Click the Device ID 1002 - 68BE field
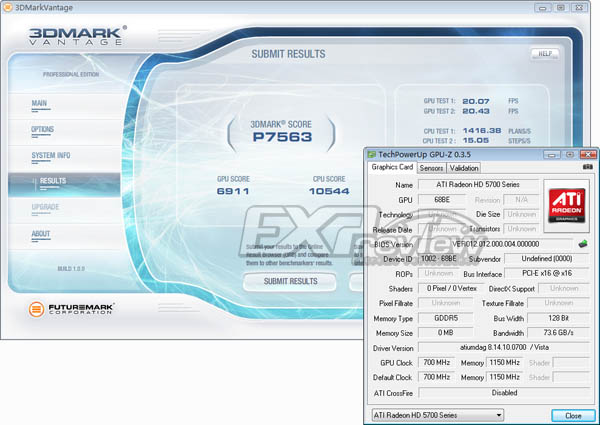This screenshot has height=425, width=600. [439, 259]
